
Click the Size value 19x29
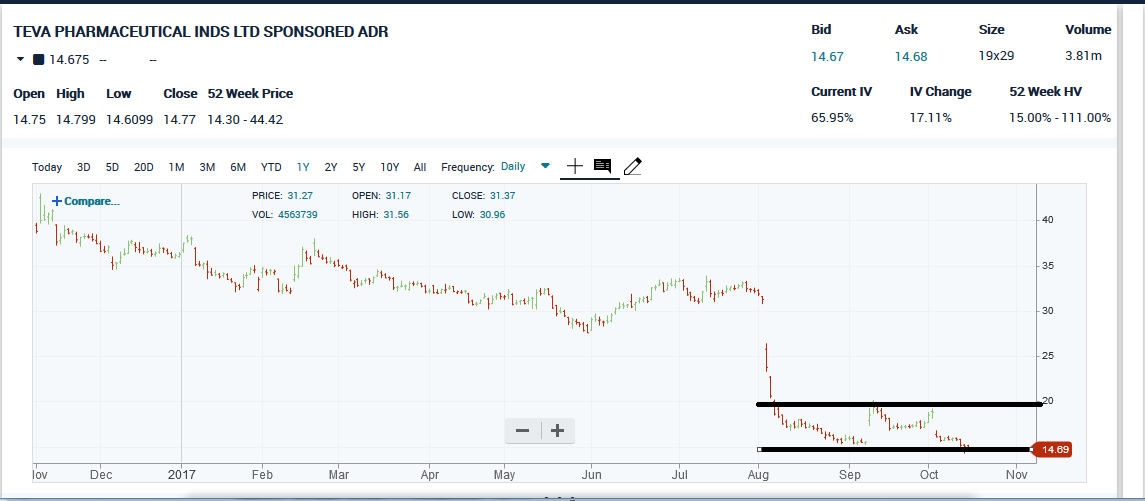(x=997, y=56)
